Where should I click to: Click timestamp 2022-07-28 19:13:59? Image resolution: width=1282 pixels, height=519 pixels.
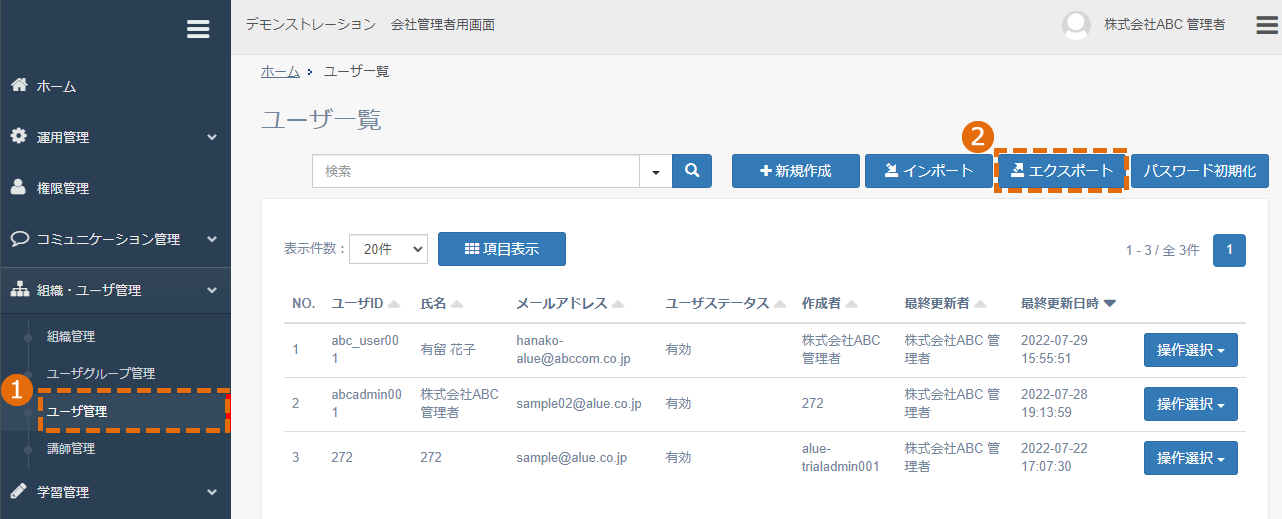(1054, 404)
